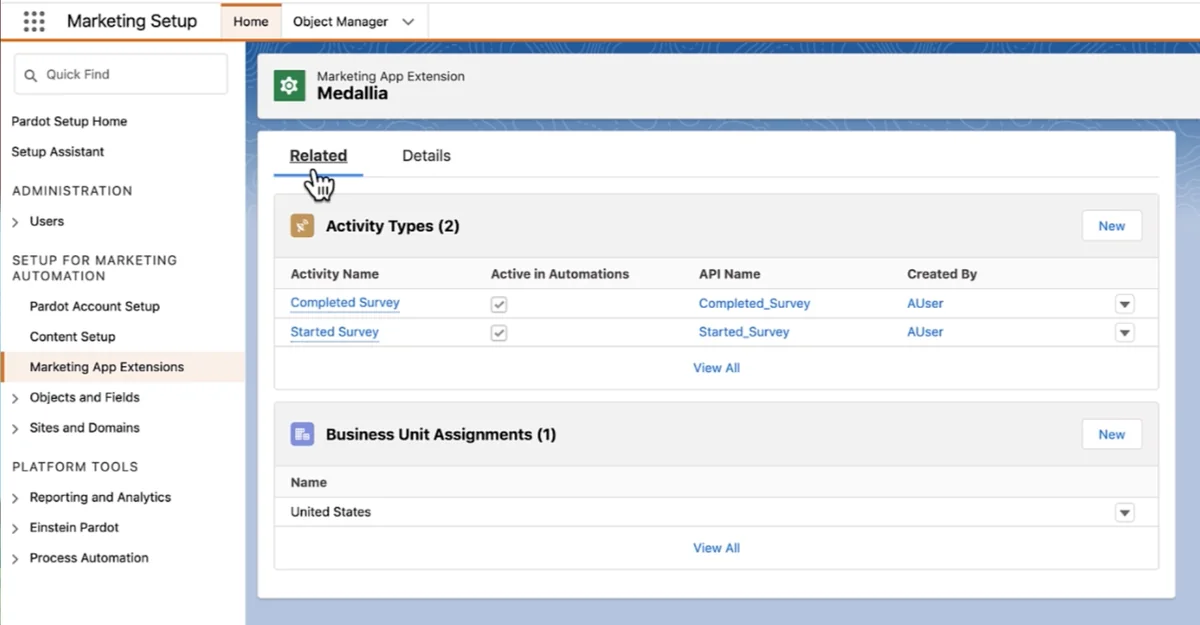The height and width of the screenshot is (625, 1200).
Task: Expand Sites and Domains section
Action: click(15, 428)
